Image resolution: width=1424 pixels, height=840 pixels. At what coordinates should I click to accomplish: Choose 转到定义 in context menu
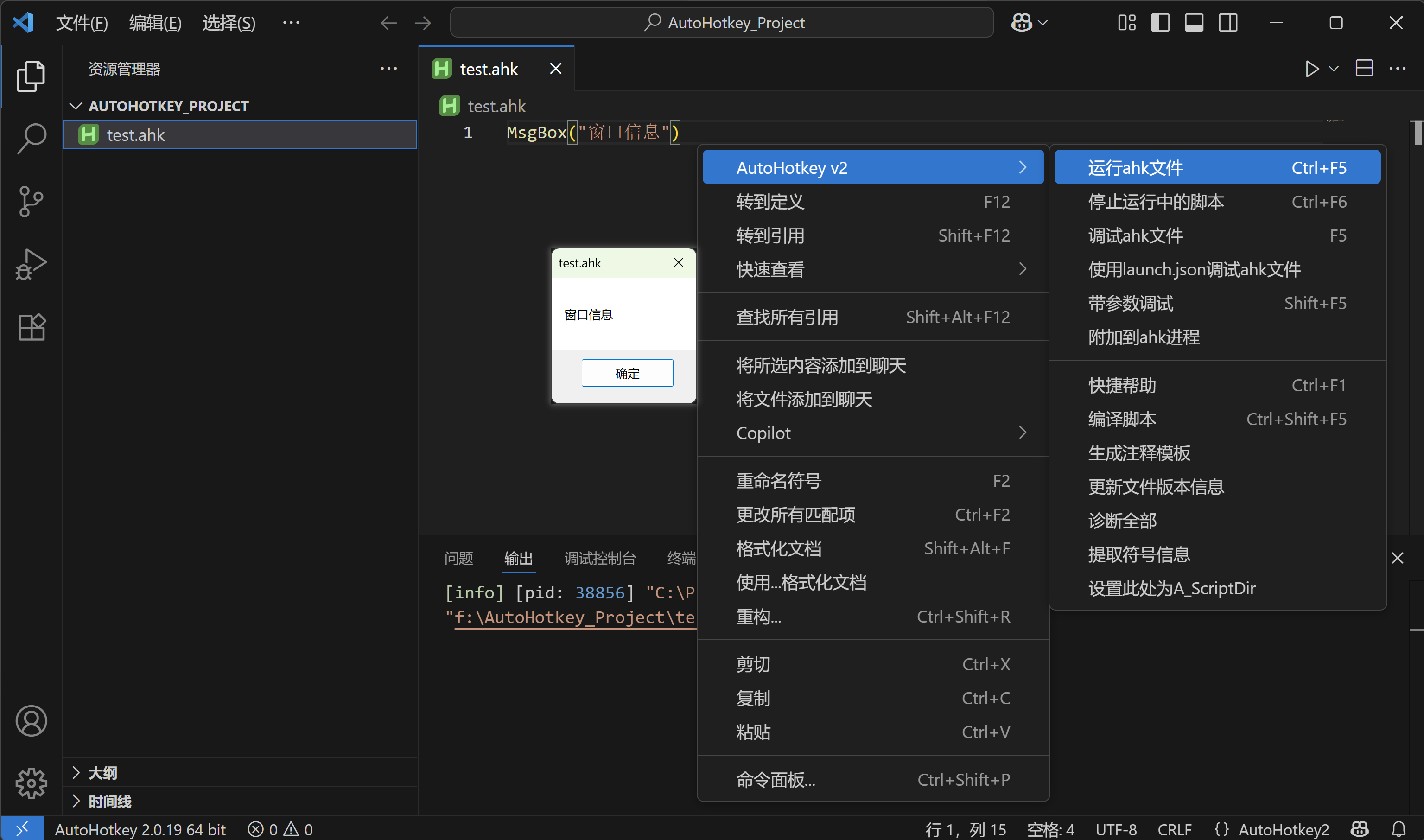point(873,202)
